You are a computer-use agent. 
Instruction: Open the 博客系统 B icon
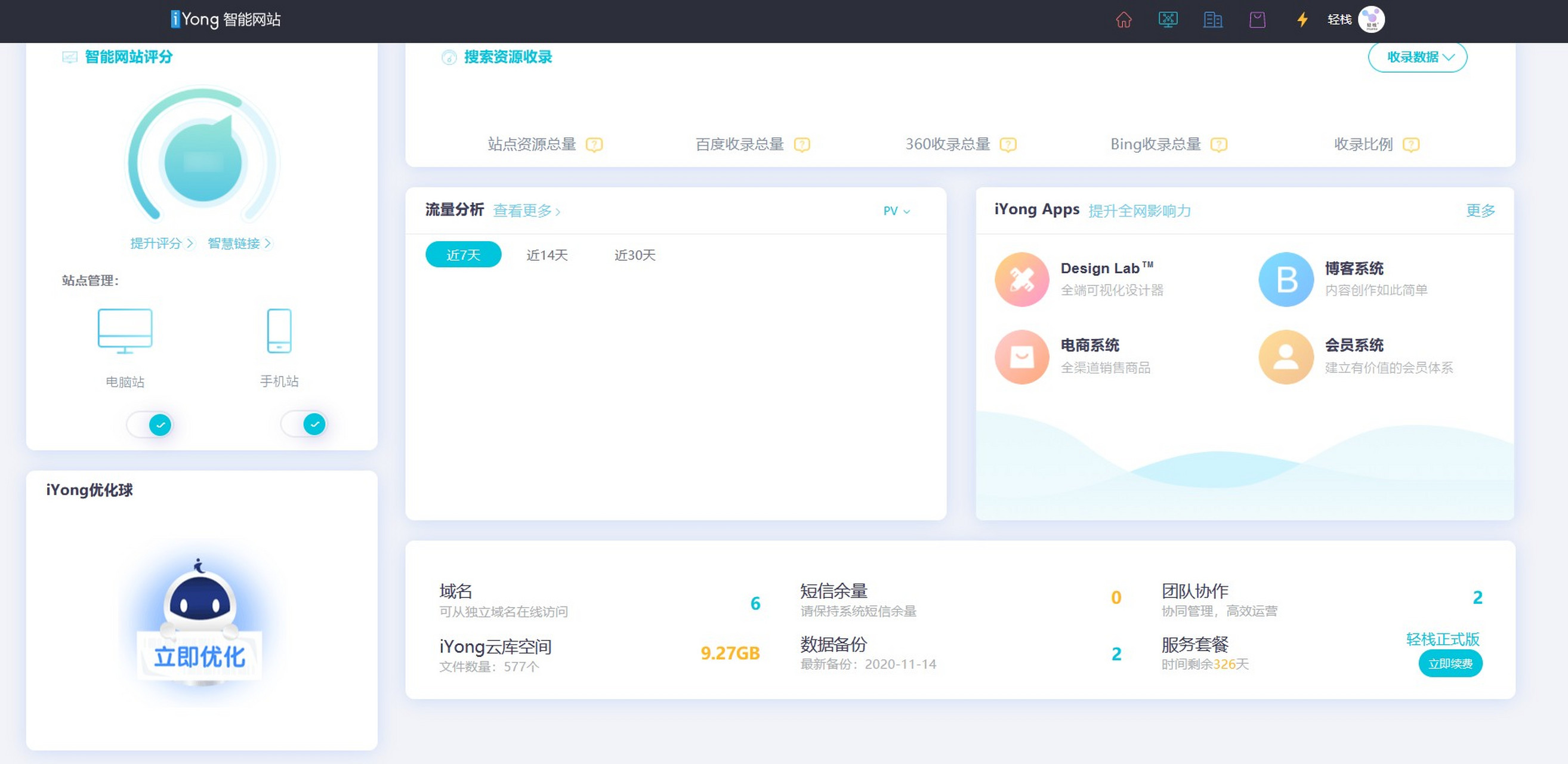click(x=1286, y=279)
